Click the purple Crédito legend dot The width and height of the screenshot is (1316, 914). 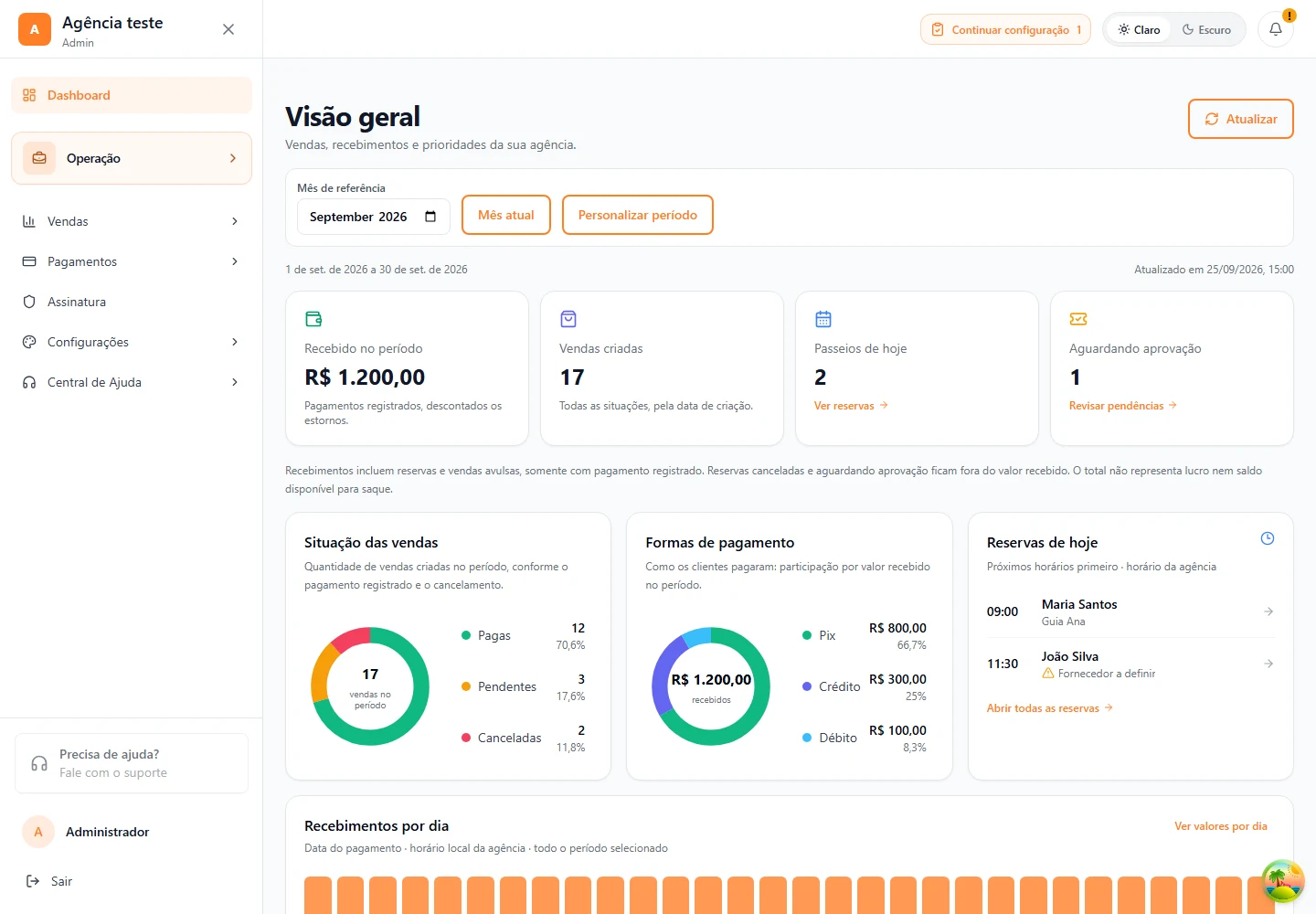click(x=807, y=686)
